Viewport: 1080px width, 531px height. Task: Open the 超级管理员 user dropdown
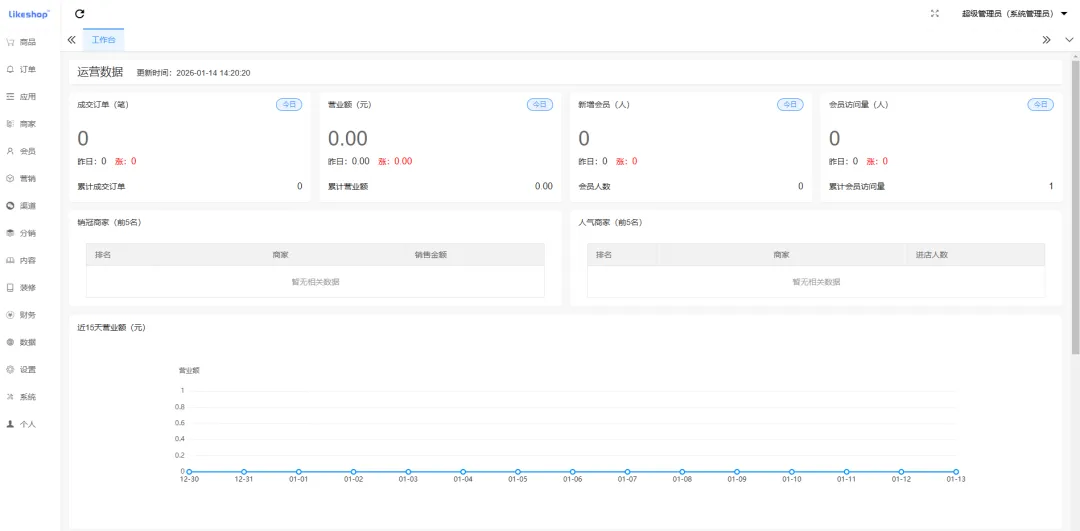[1014, 13]
